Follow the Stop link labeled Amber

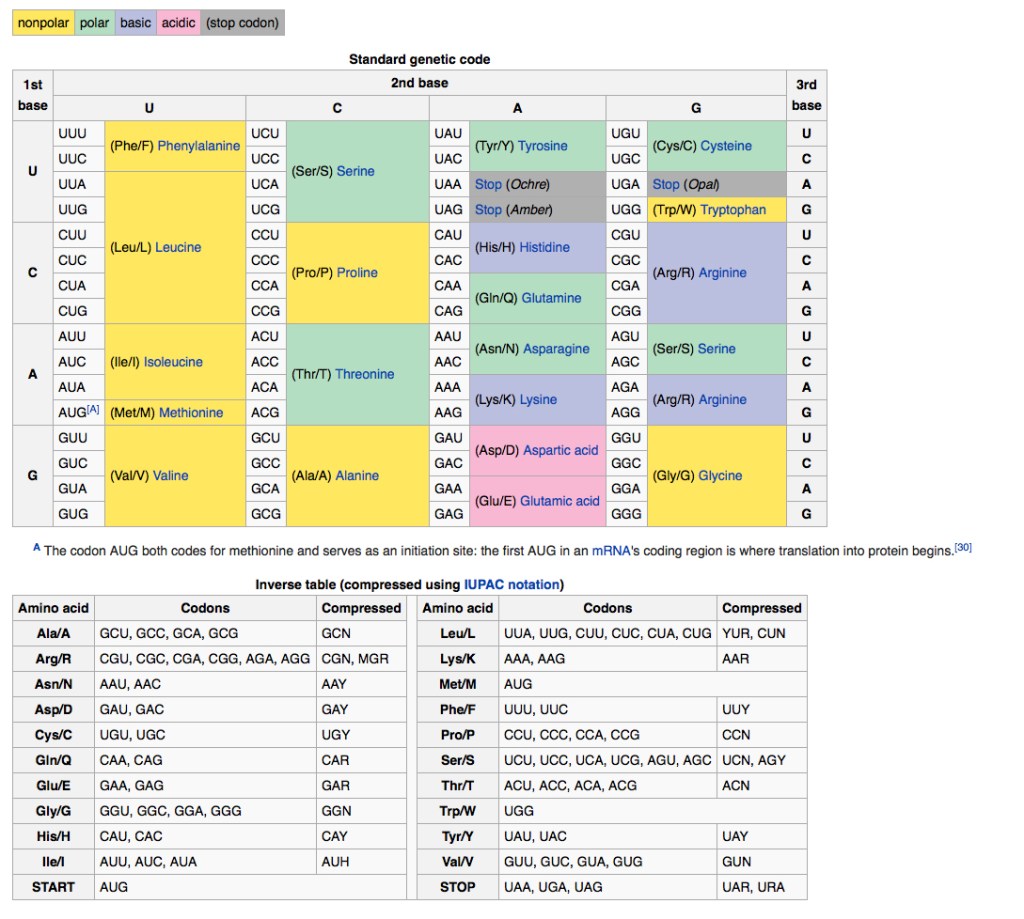click(488, 210)
